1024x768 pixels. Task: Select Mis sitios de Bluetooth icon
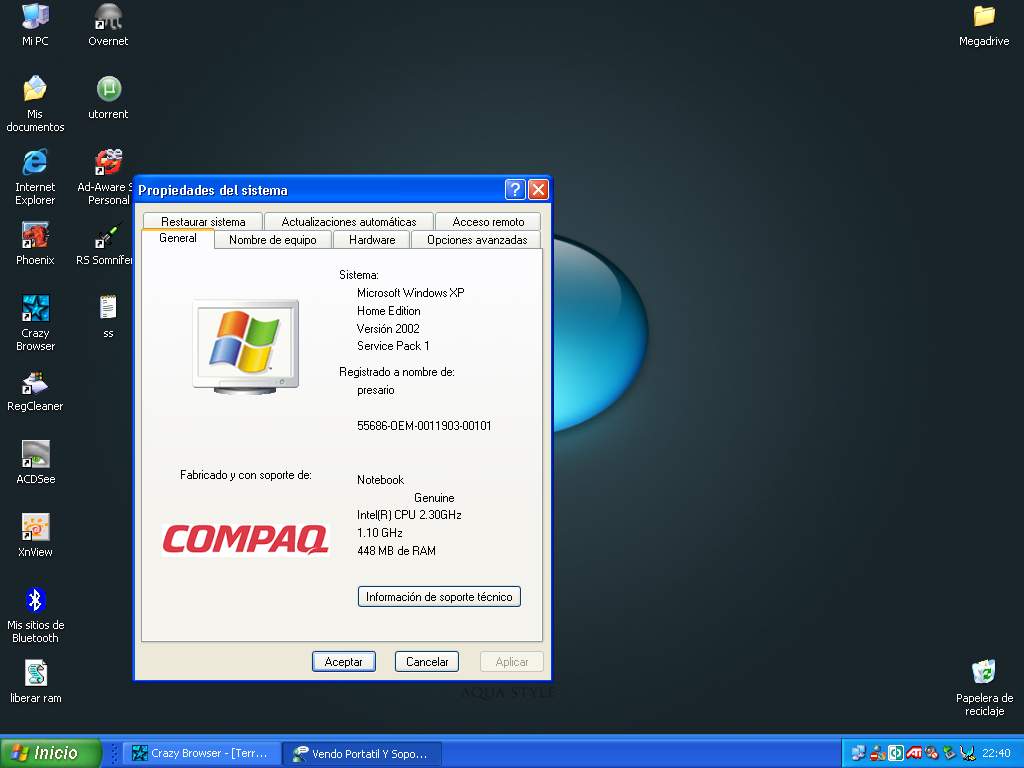(x=35, y=615)
